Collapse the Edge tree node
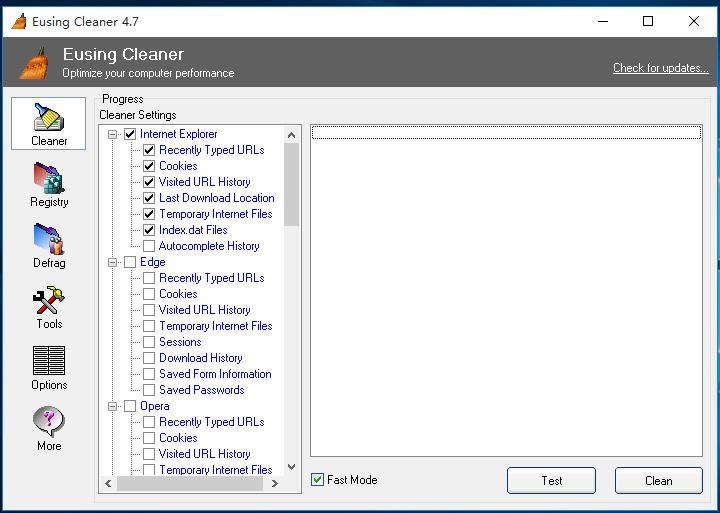The height and width of the screenshot is (513, 720). coord(112,262)
